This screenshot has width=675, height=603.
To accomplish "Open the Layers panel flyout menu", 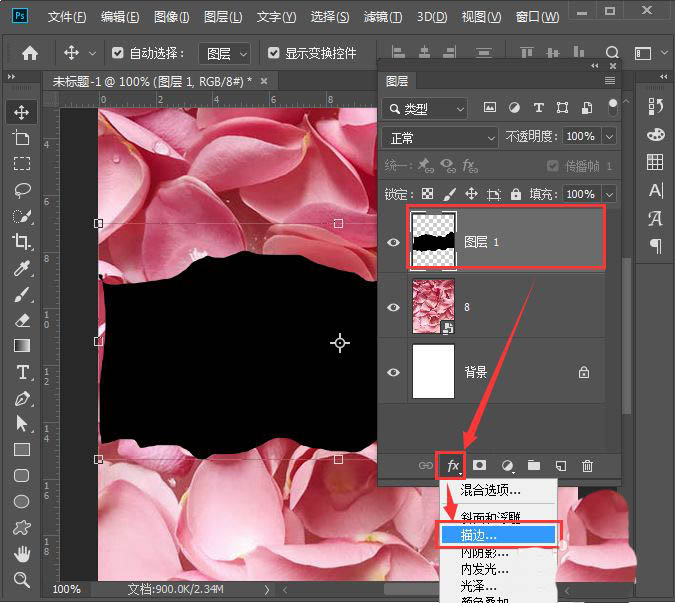I will (610, 80).
